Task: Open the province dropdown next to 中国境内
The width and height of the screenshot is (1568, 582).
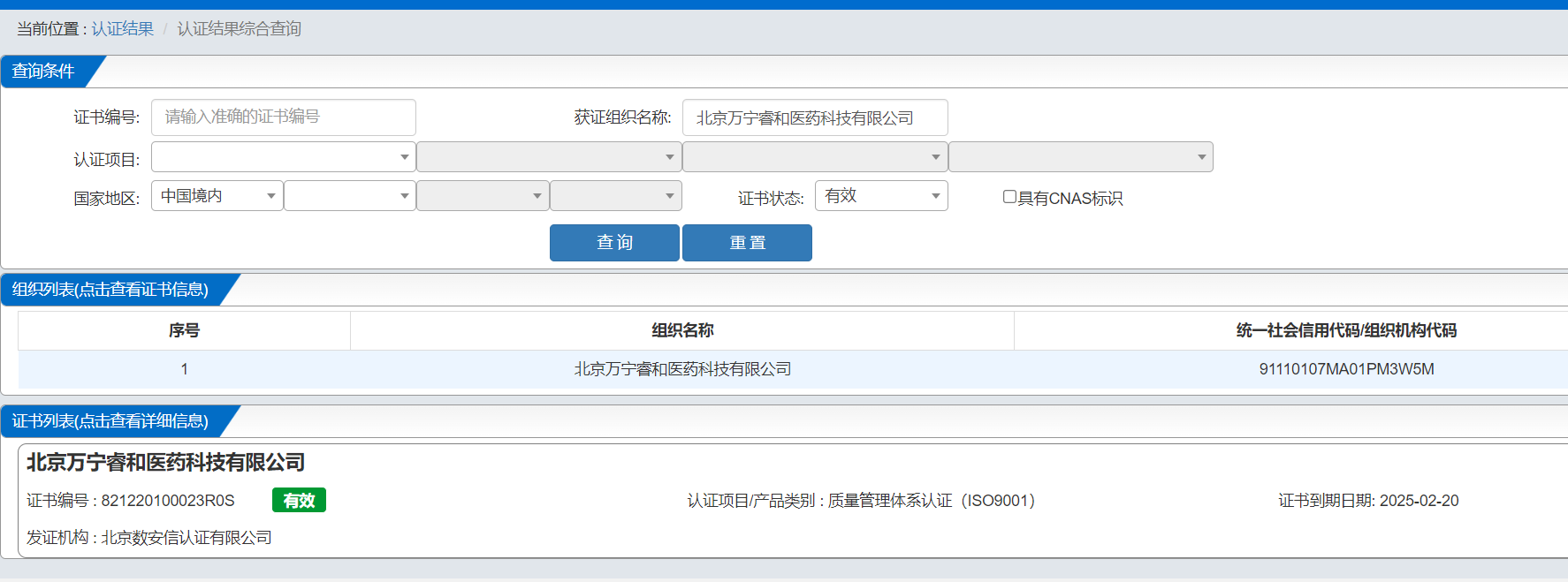Action: [x=350, y=196]
